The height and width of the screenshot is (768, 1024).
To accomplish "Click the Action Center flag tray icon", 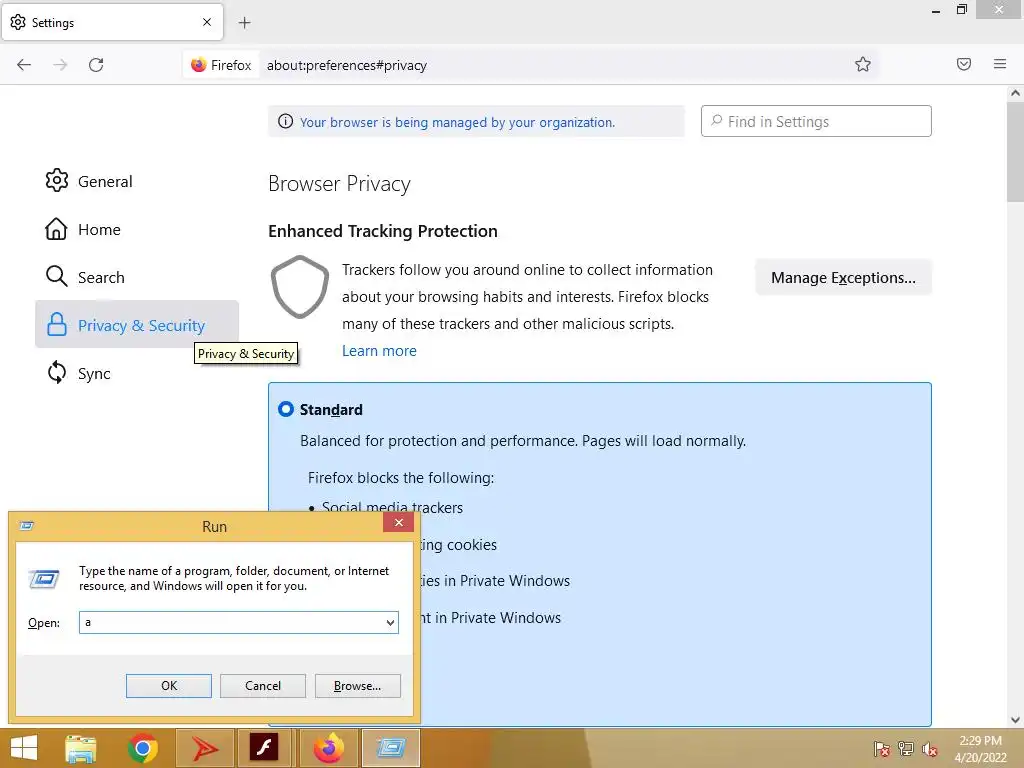I will pyautogui.click(x=881, y=749).
